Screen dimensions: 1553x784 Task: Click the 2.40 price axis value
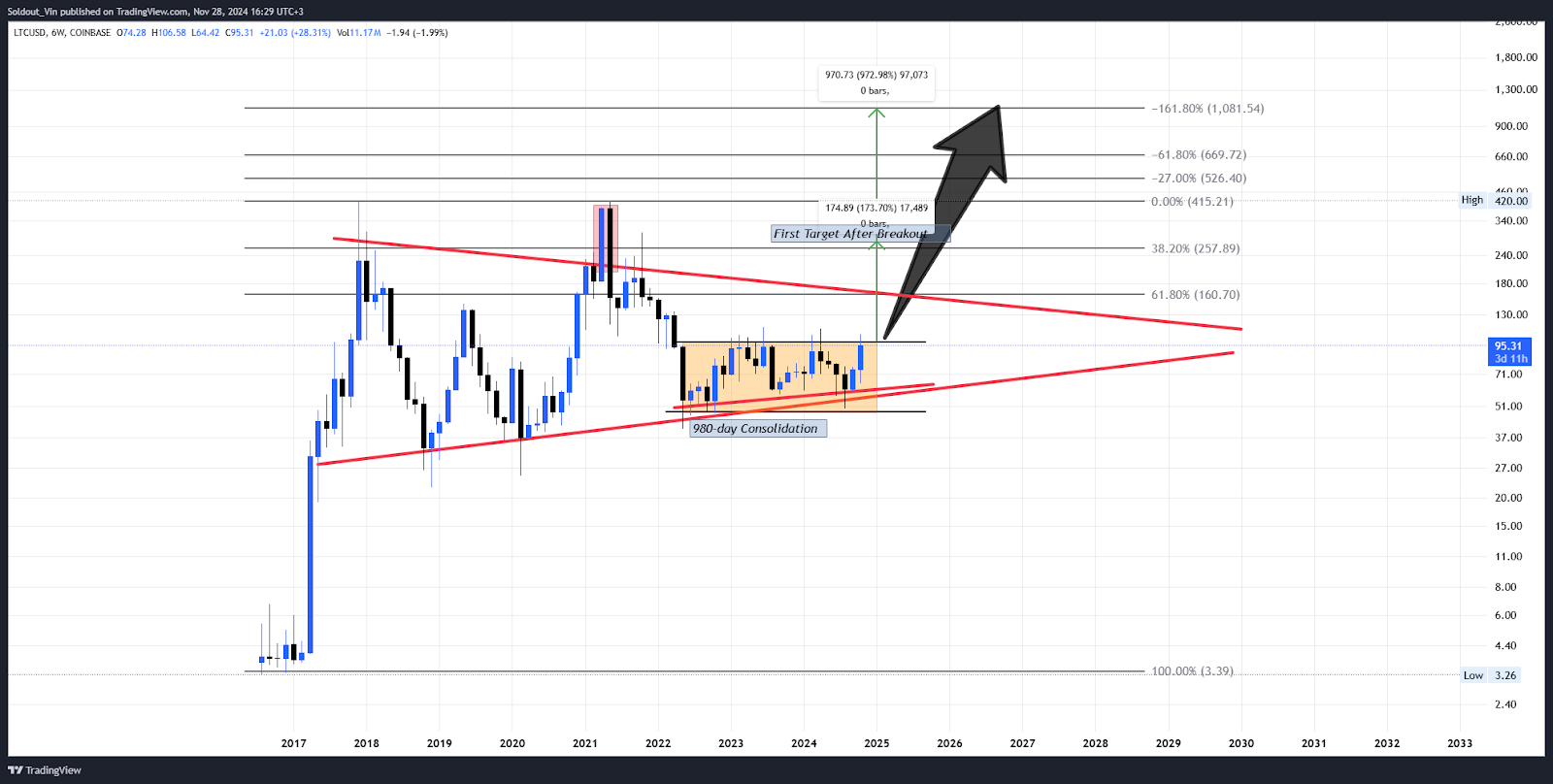[x=1505, y=704]
